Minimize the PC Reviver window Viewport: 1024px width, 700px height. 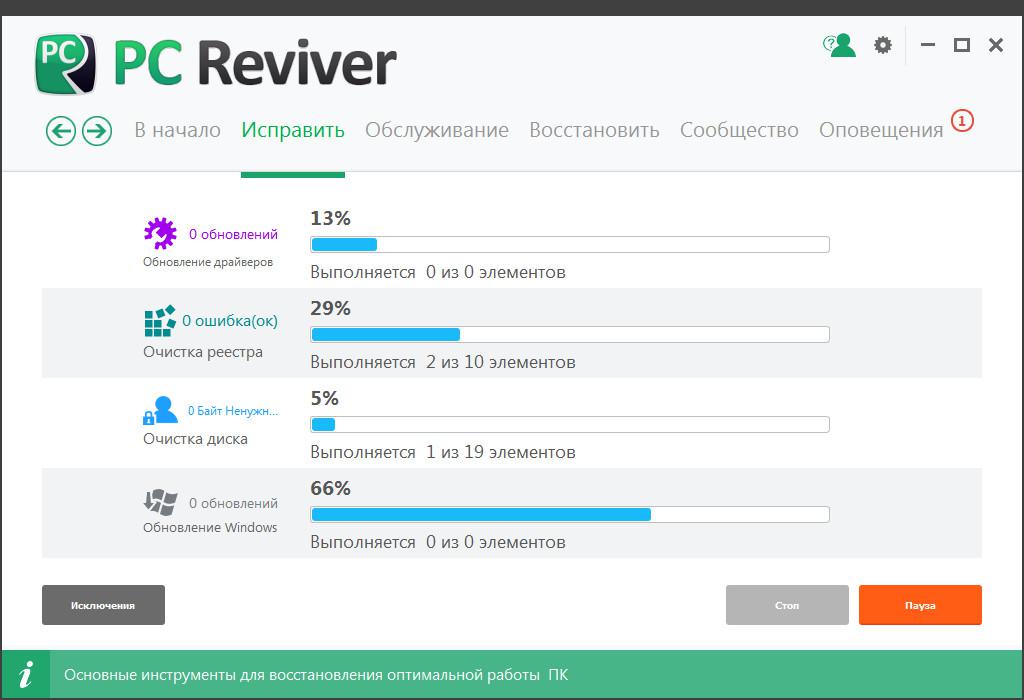click(x=928, y=45)
